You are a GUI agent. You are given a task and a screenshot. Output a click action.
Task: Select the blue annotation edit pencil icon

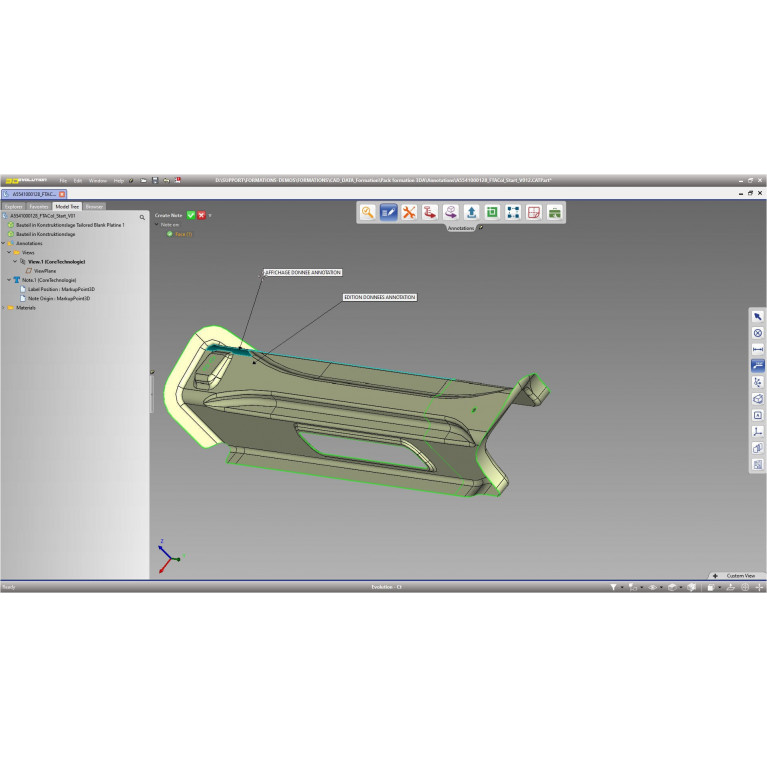click(388, 212)
